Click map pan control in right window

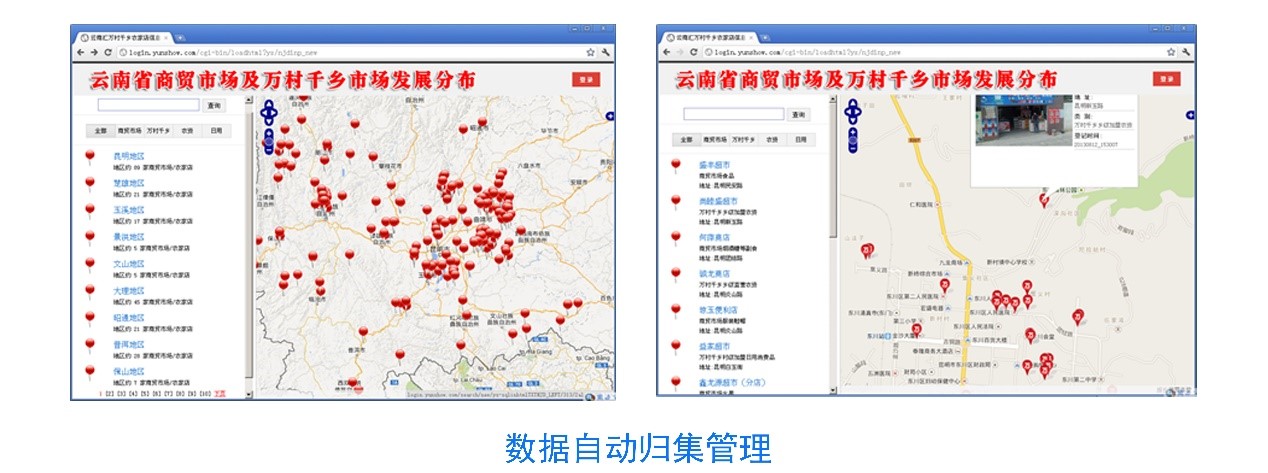[852, 112]
